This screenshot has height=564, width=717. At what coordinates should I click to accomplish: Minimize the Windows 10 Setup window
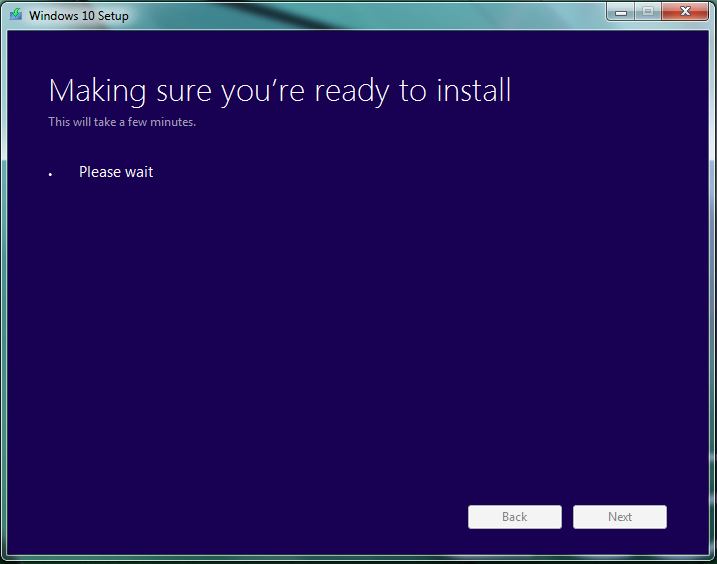click(621, 12)
